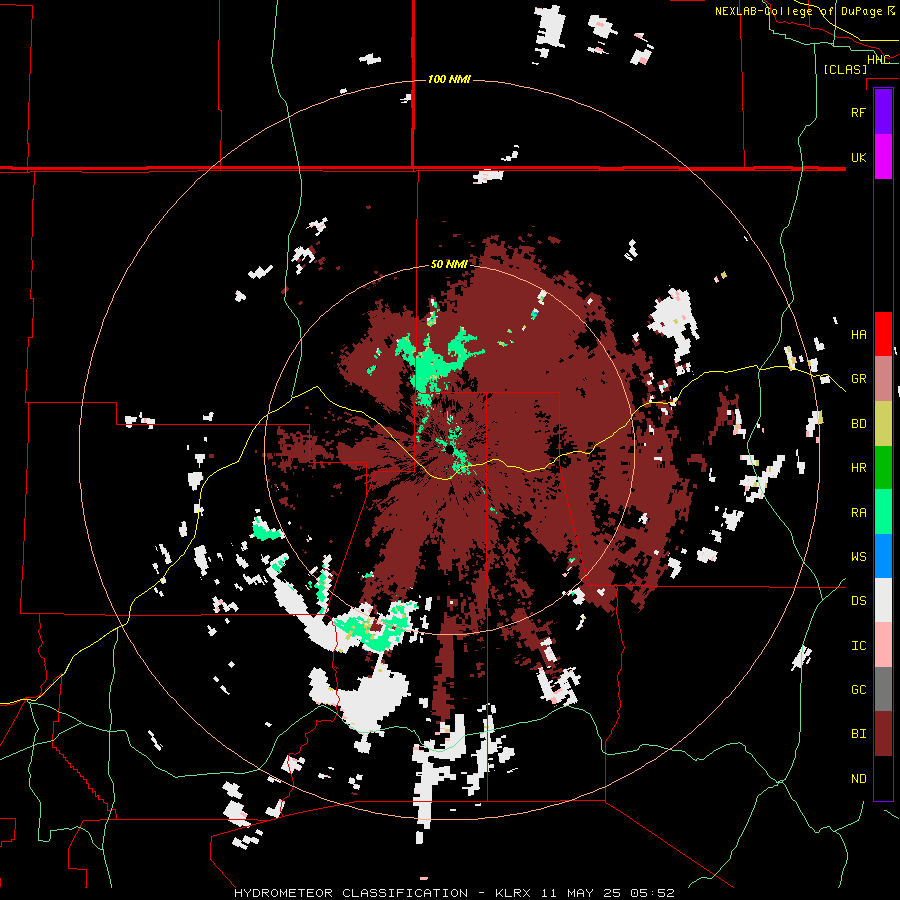Screen dimensions: 900x900
Task: Click the RA legend label
Action: tap(858, 512)
